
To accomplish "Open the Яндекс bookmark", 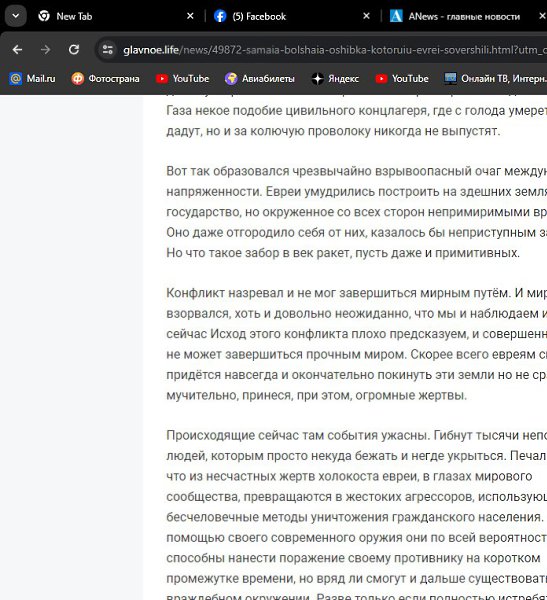I will [x=335, y=78].
